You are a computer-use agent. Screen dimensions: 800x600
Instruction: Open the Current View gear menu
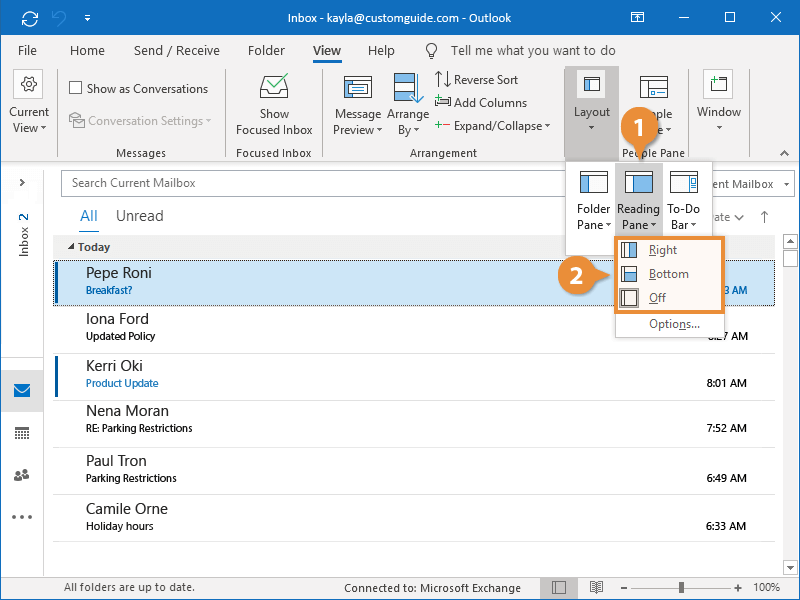click(x=29, y=102)
